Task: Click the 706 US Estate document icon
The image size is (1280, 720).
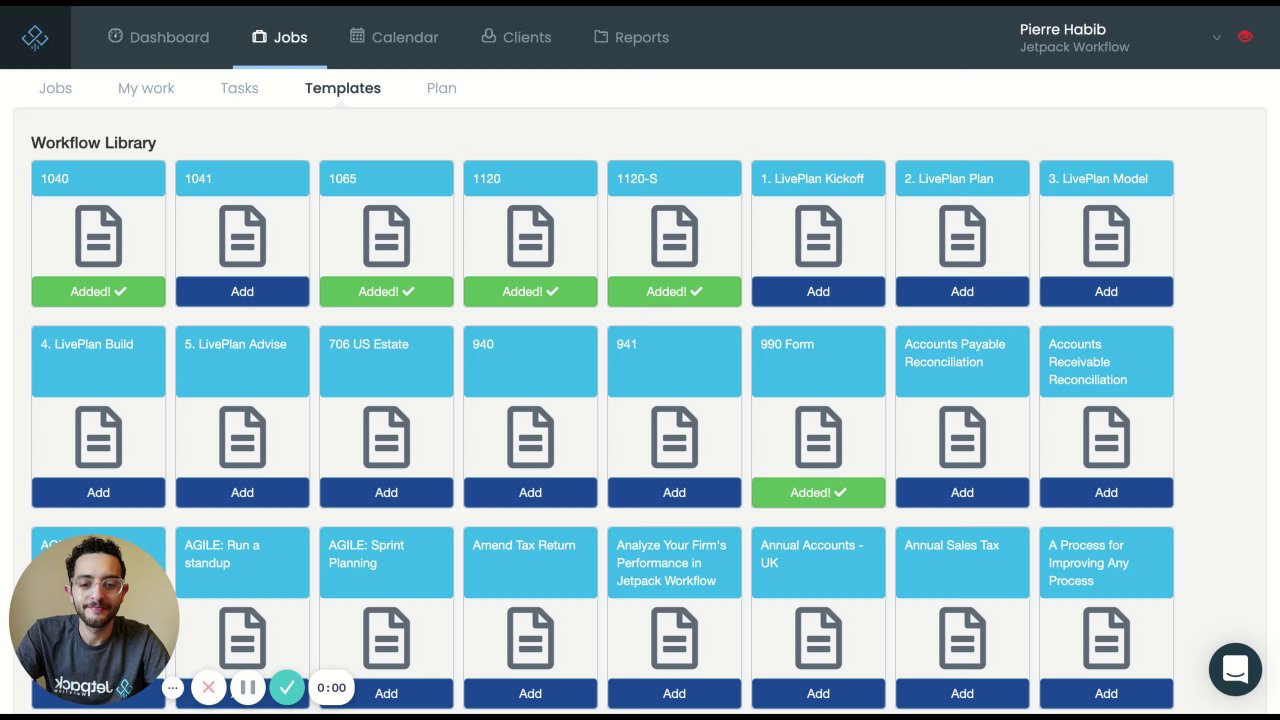Action: (x=386, y=437)
